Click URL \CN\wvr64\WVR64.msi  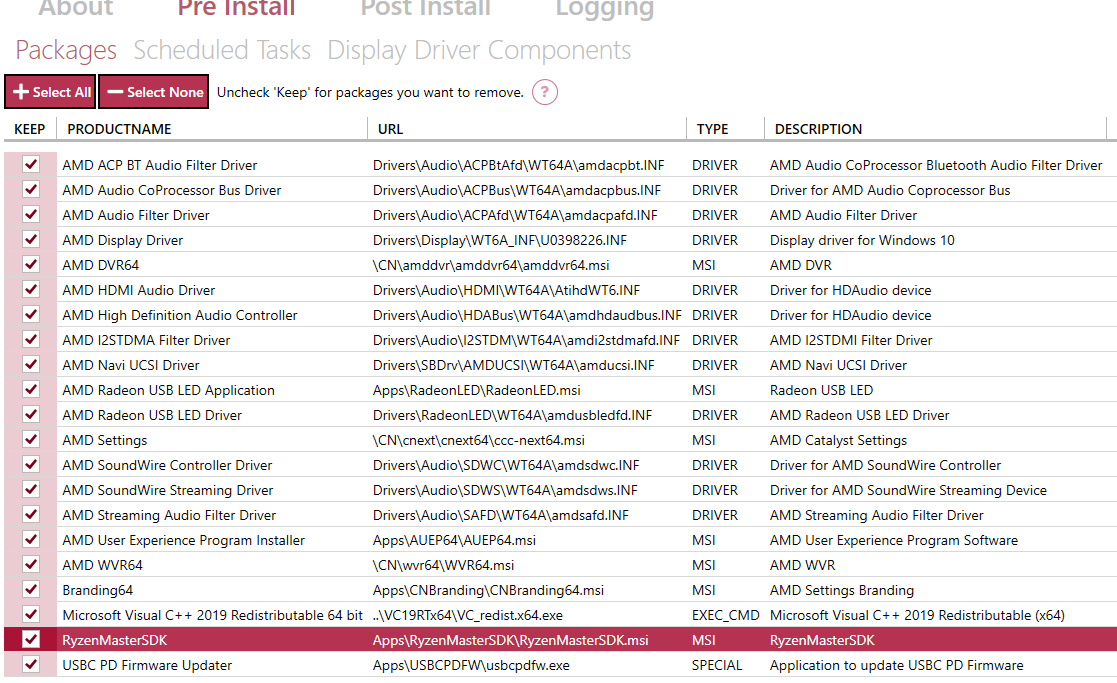pyautogui.click(x=443, y=565)
